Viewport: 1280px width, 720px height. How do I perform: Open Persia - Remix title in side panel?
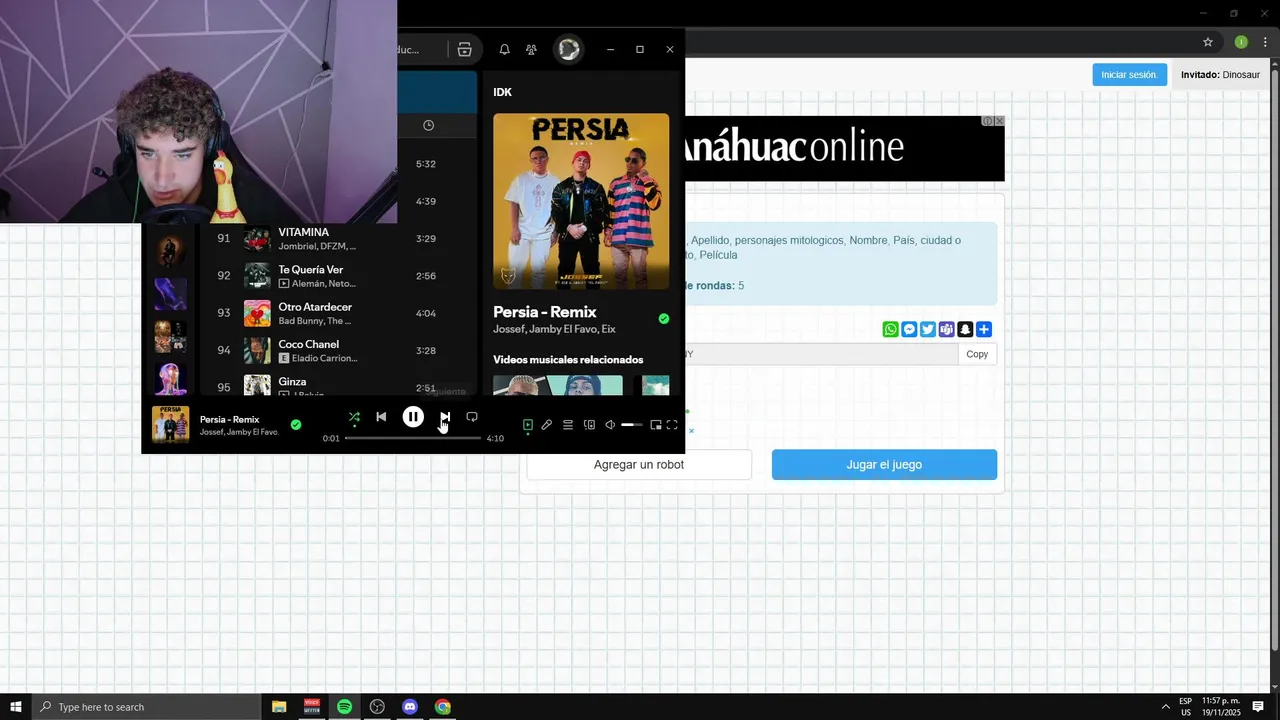pyautogui.click(x=545, y=312)
